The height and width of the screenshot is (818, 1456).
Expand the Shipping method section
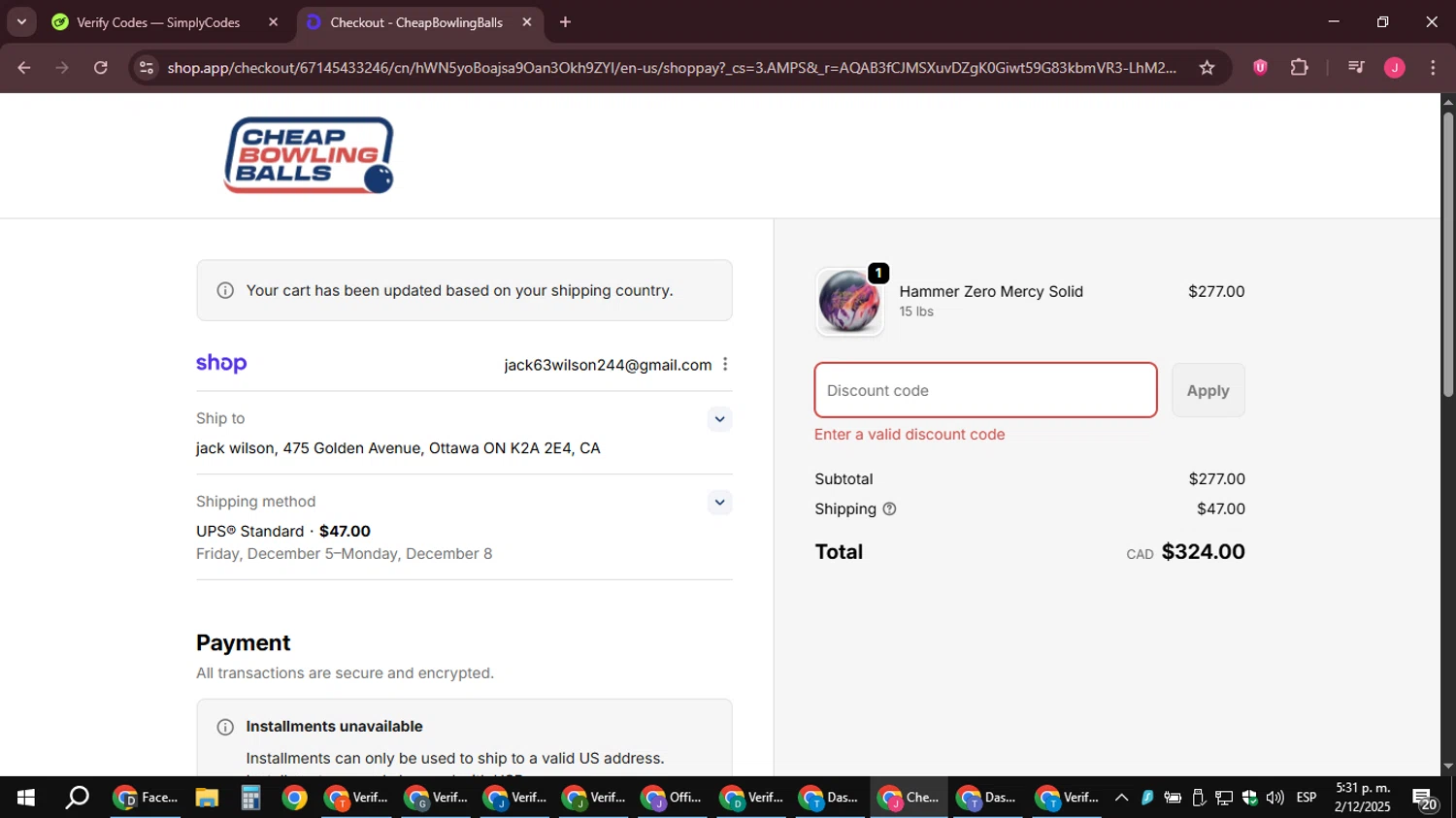click(x=719, y=503)
